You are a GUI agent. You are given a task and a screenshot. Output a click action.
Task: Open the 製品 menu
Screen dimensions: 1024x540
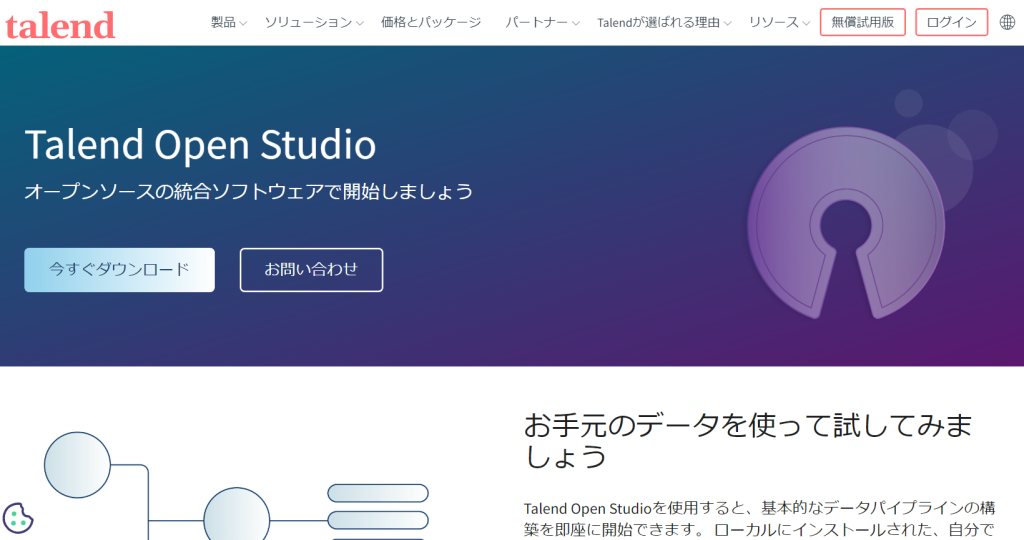tap(229, 22)
